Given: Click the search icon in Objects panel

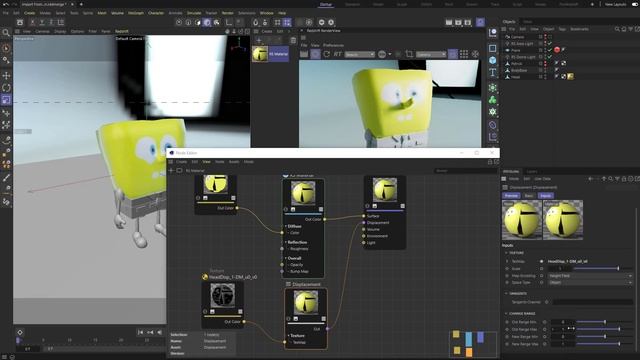Looking at the screenshot, I should point(617,29).
